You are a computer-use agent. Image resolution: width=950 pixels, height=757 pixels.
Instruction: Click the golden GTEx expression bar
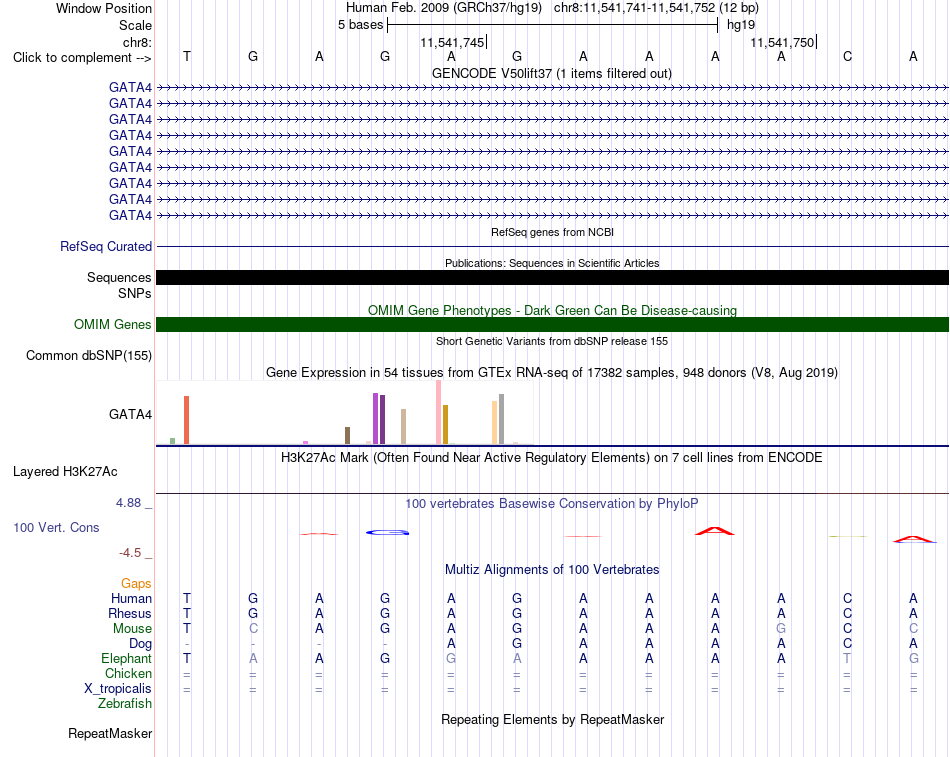click(445, 424)
